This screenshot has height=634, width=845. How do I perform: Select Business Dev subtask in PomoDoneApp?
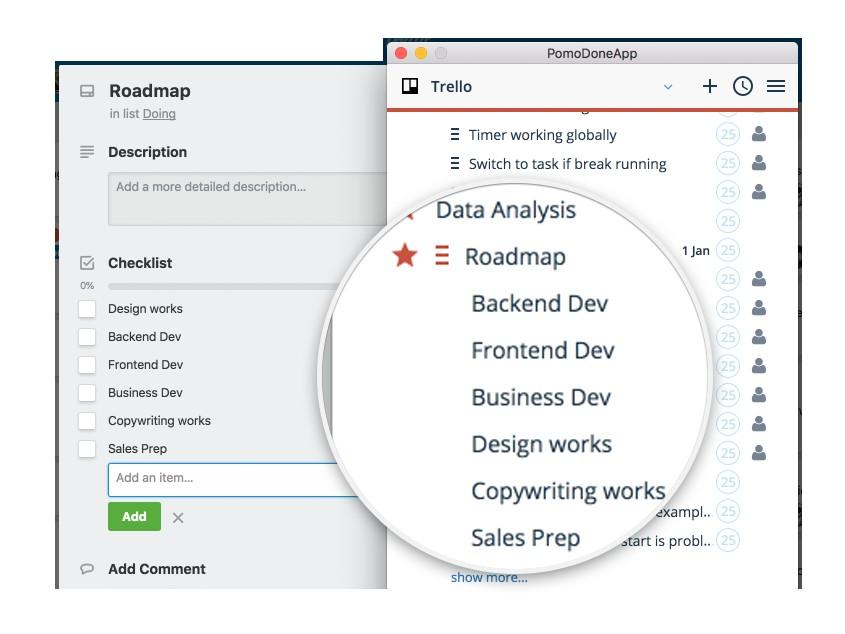[541, 397]
